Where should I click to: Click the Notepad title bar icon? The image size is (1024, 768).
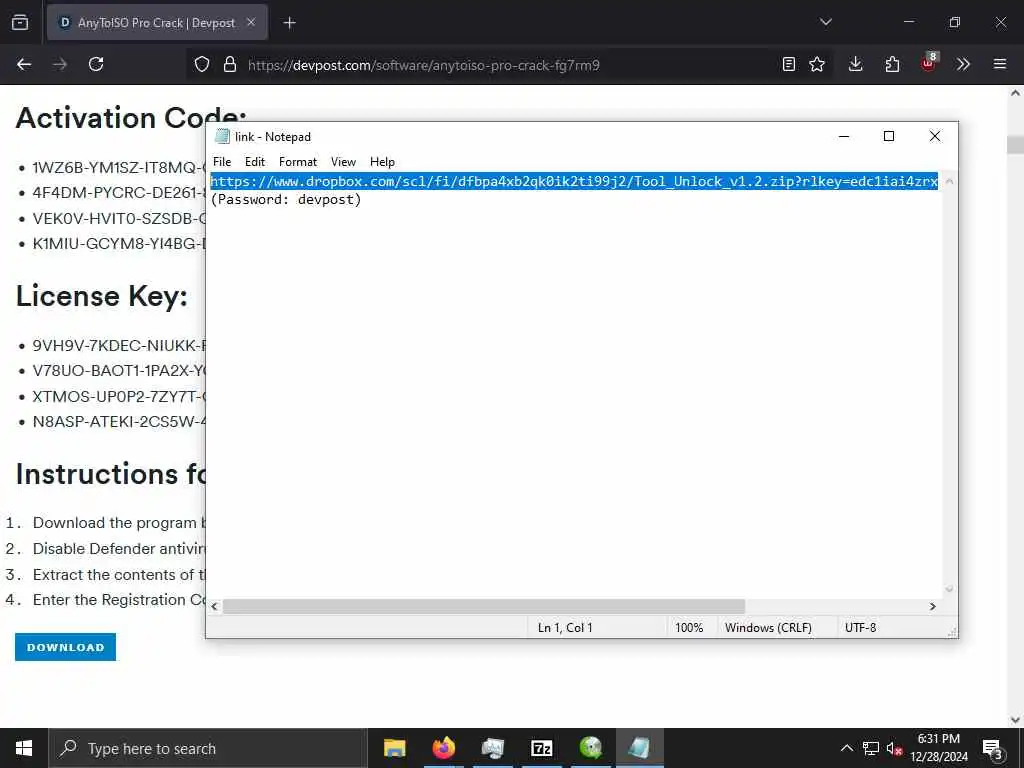(x=222, y=136)
